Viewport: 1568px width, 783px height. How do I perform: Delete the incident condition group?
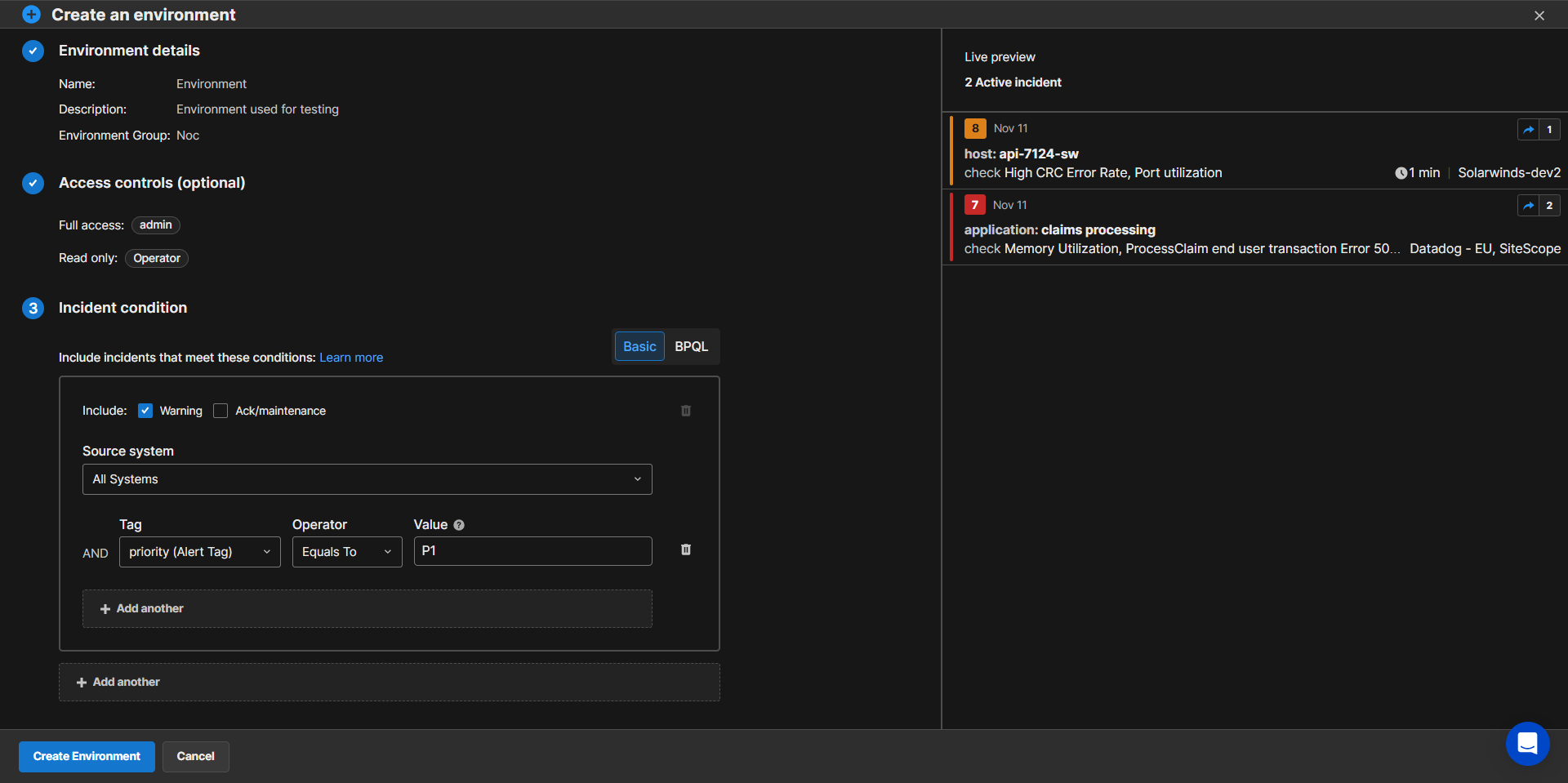pyautogui.click(x=686, y=411)
